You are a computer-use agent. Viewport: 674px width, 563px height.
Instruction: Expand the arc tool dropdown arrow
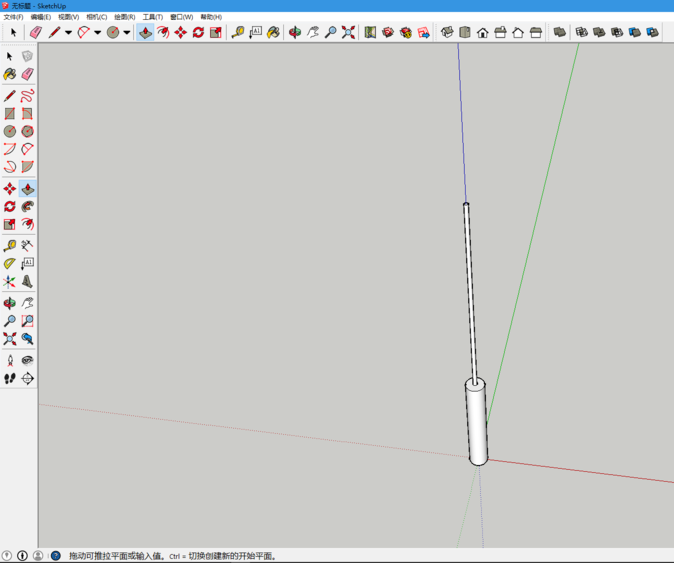point(97,32)
